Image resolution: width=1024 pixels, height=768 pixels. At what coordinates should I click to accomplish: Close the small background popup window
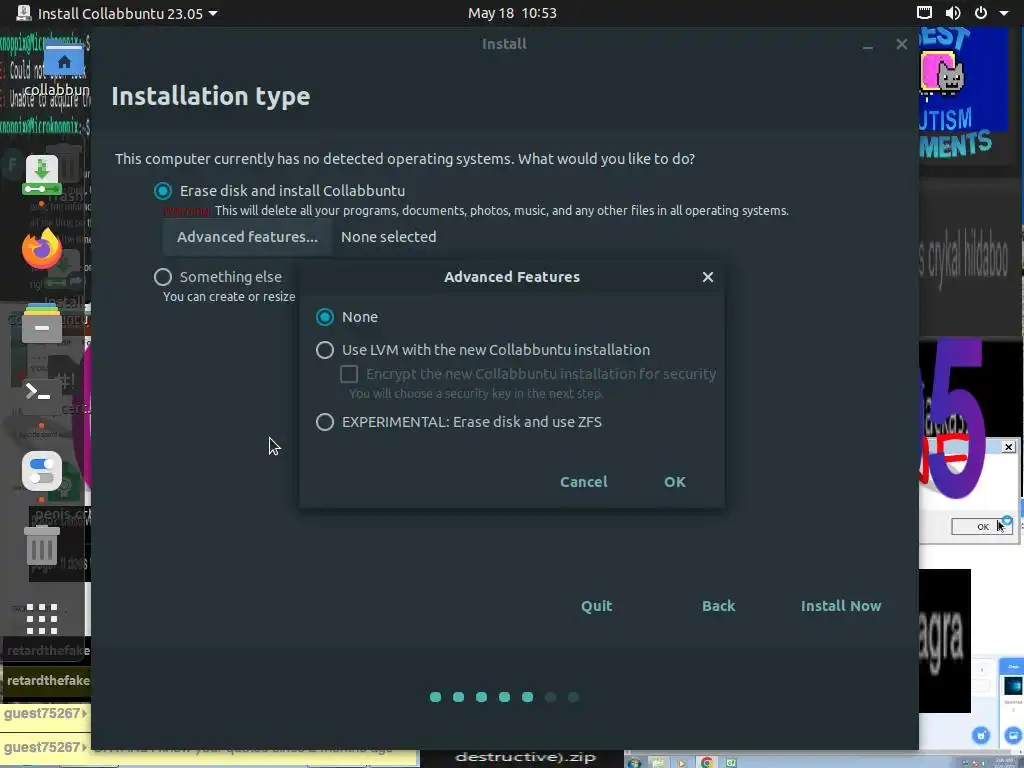[x=1008, y=447]
